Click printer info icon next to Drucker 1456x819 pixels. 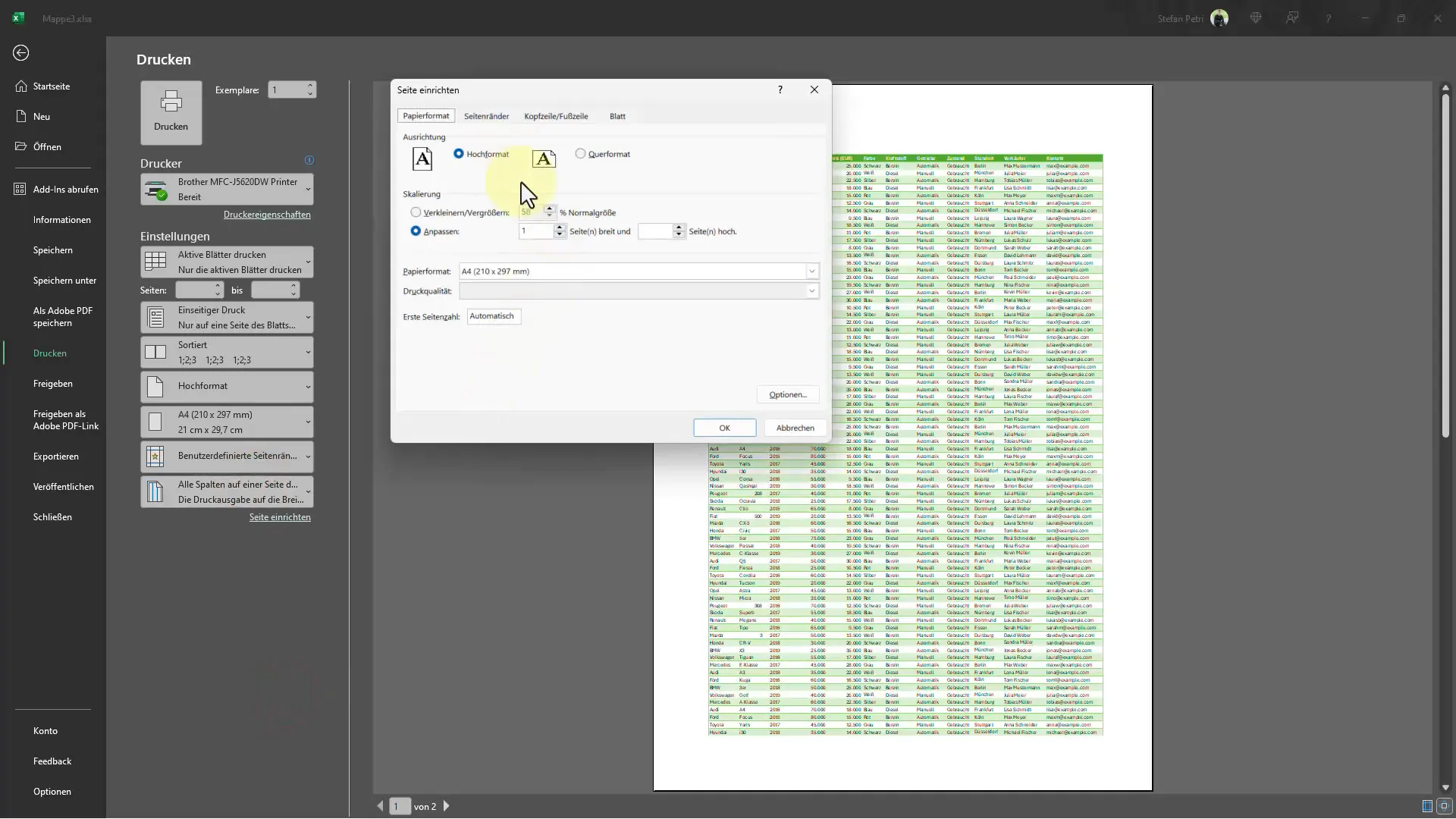309,161
